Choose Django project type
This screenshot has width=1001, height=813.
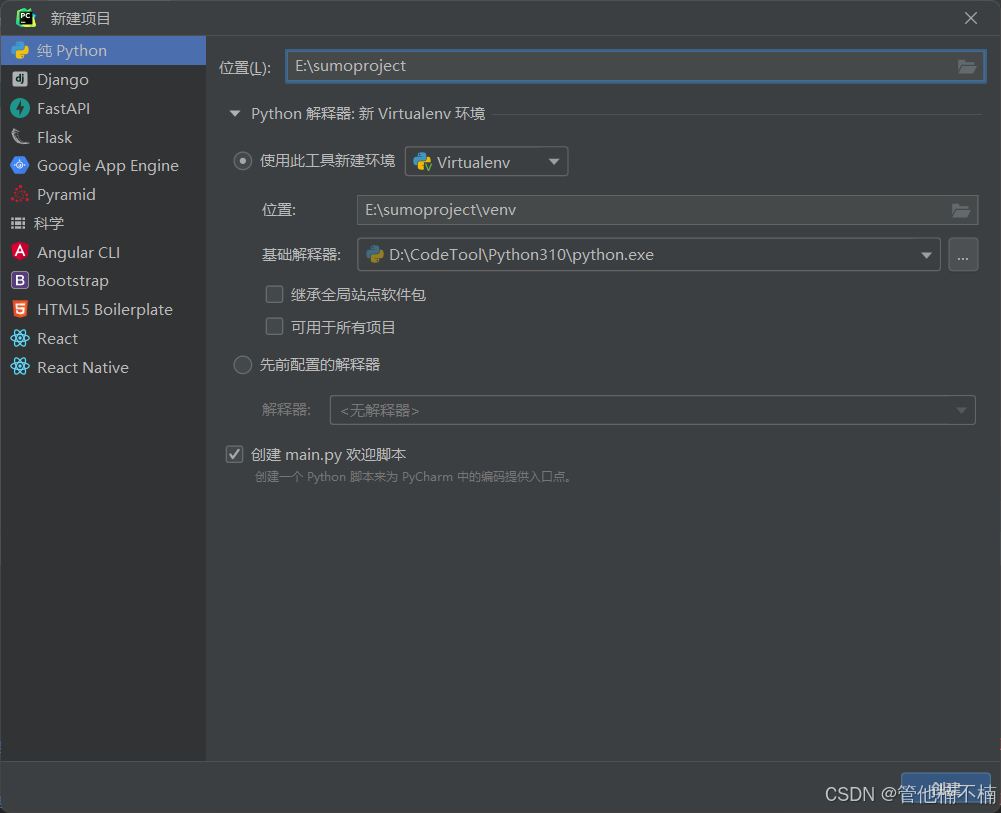coord(103,79)
